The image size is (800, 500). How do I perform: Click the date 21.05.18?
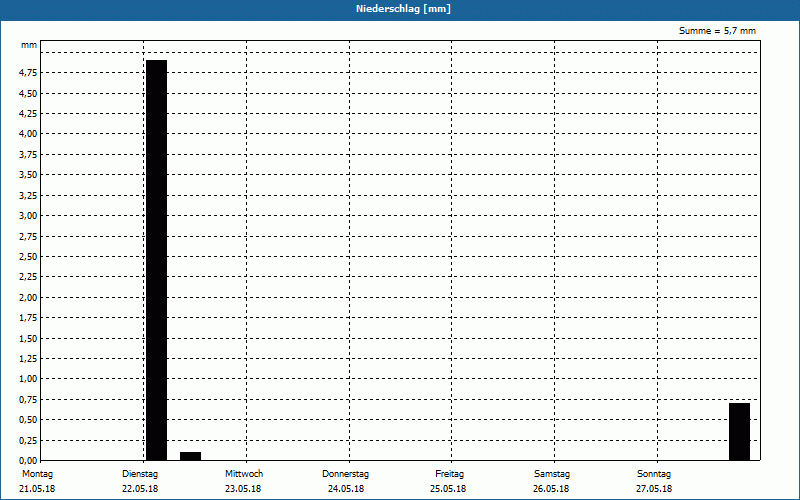point(37,489)
